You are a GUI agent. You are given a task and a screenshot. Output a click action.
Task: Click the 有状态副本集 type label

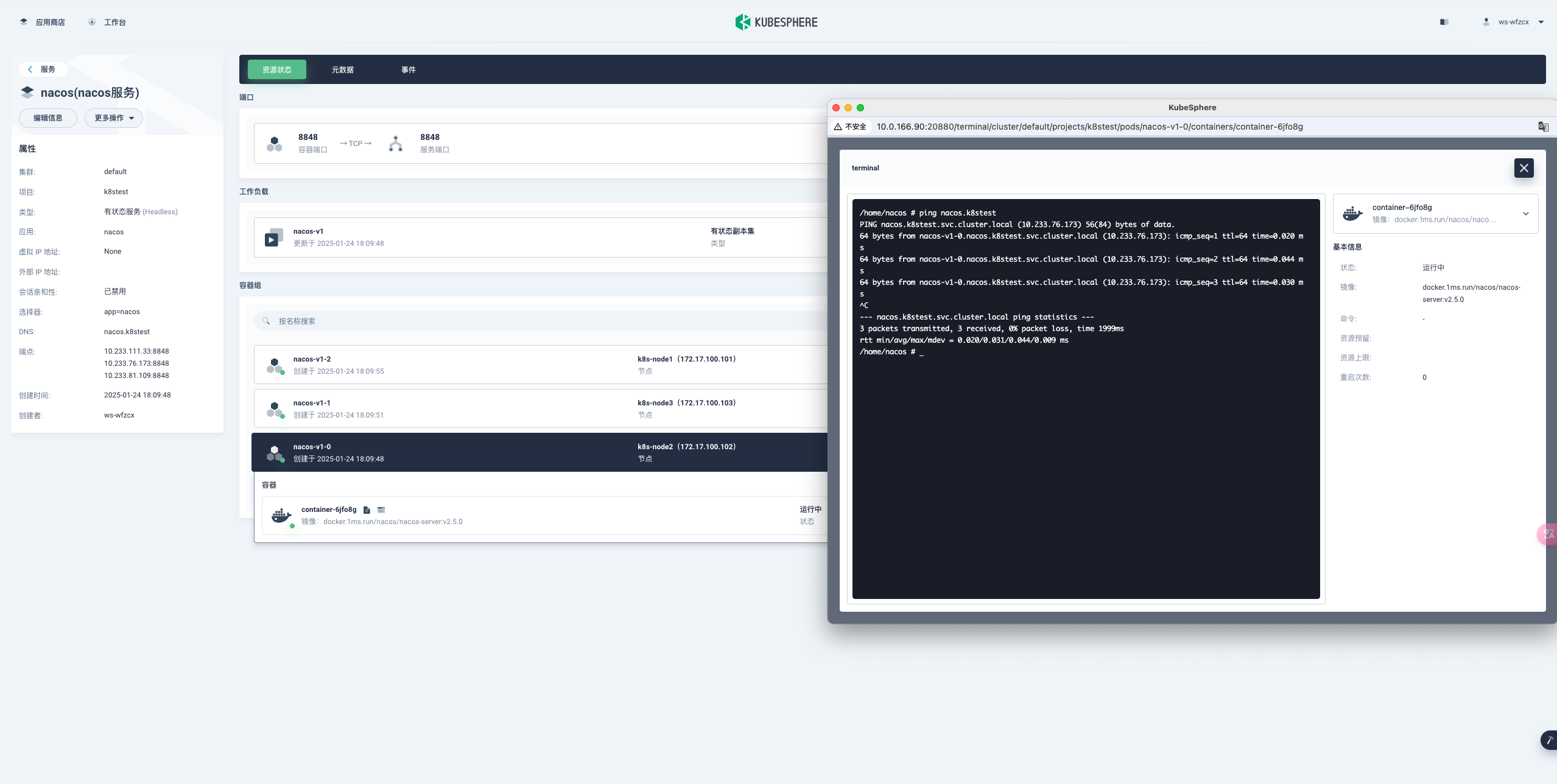(x=733, y=231)
